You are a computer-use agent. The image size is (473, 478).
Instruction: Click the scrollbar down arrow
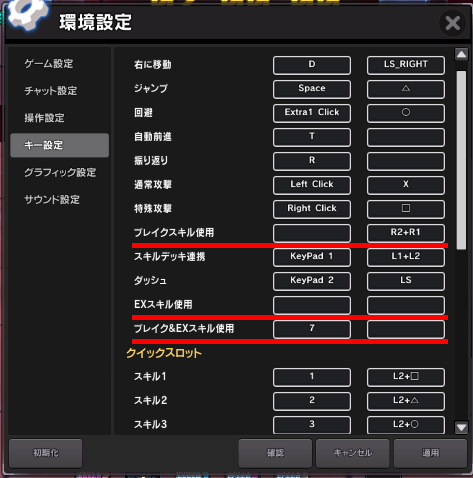click(x=461, y=427)
